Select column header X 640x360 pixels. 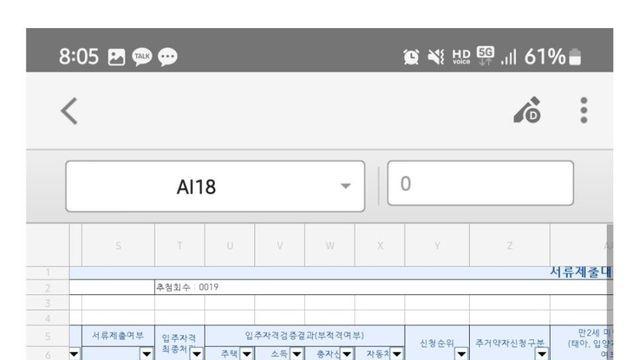pyautogui.click(x=380, y=245)
